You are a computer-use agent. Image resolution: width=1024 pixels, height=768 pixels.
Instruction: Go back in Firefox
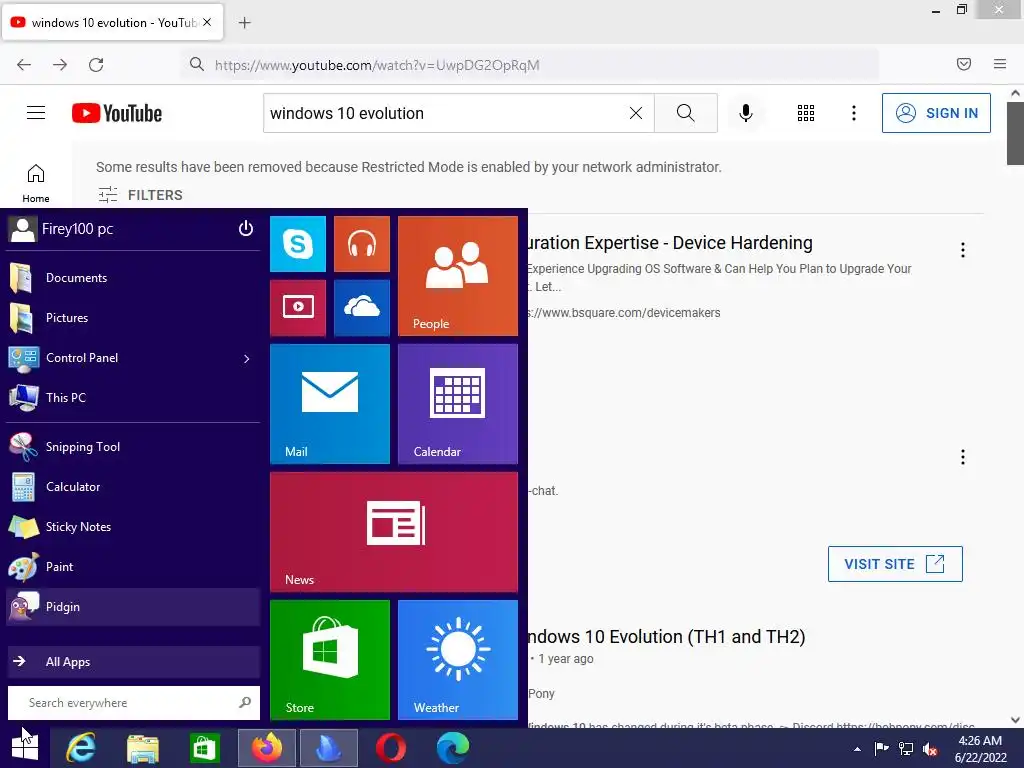pyautogui.click(x=24, y=64)
